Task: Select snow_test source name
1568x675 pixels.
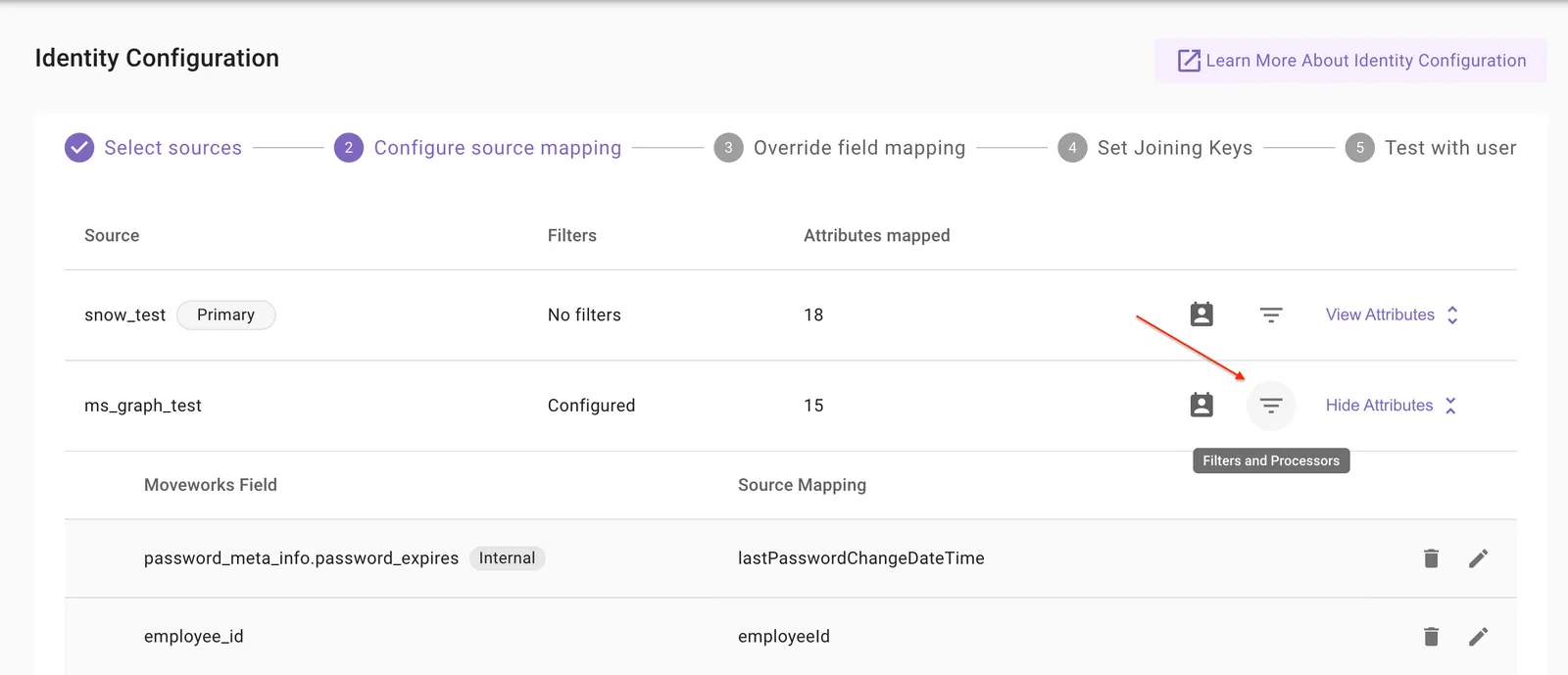Action: click(124, 314)
